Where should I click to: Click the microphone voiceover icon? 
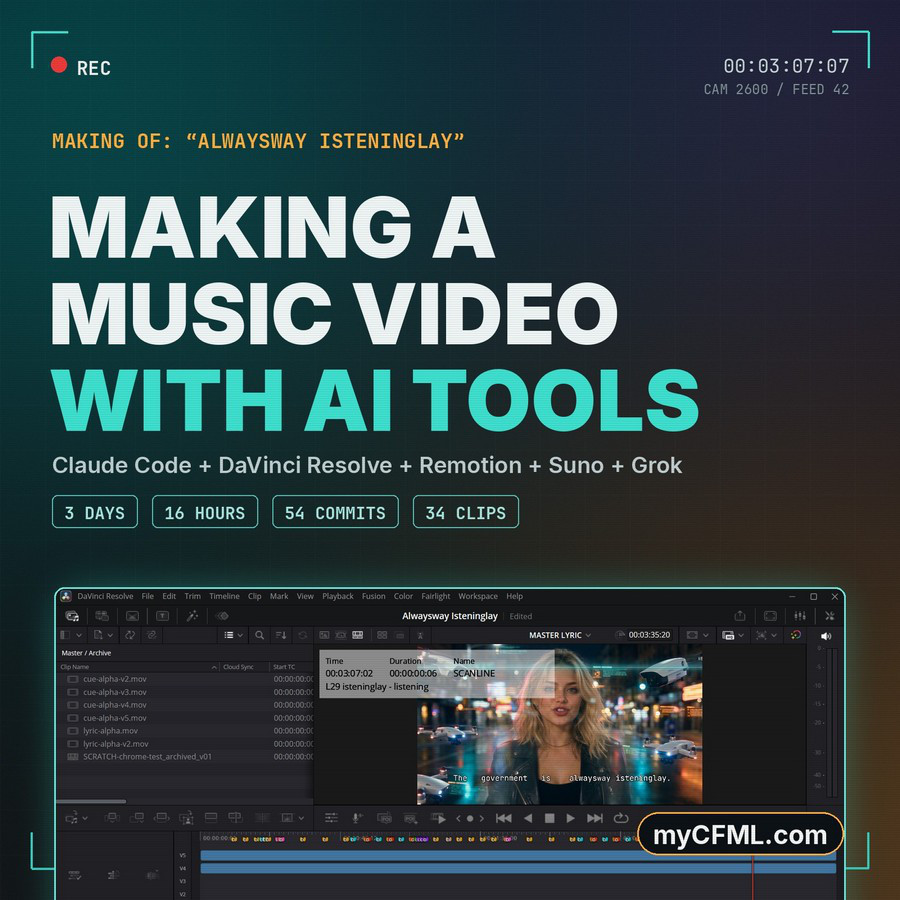click(356, 818)
